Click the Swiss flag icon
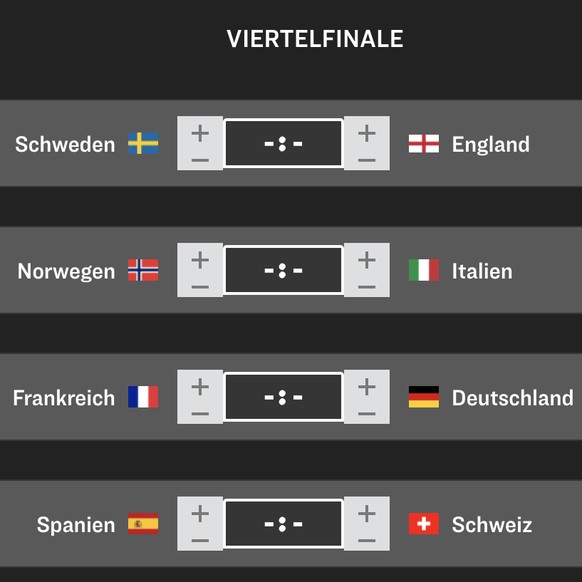The height and width of the screenshot is (582, 582). point(424,524)
